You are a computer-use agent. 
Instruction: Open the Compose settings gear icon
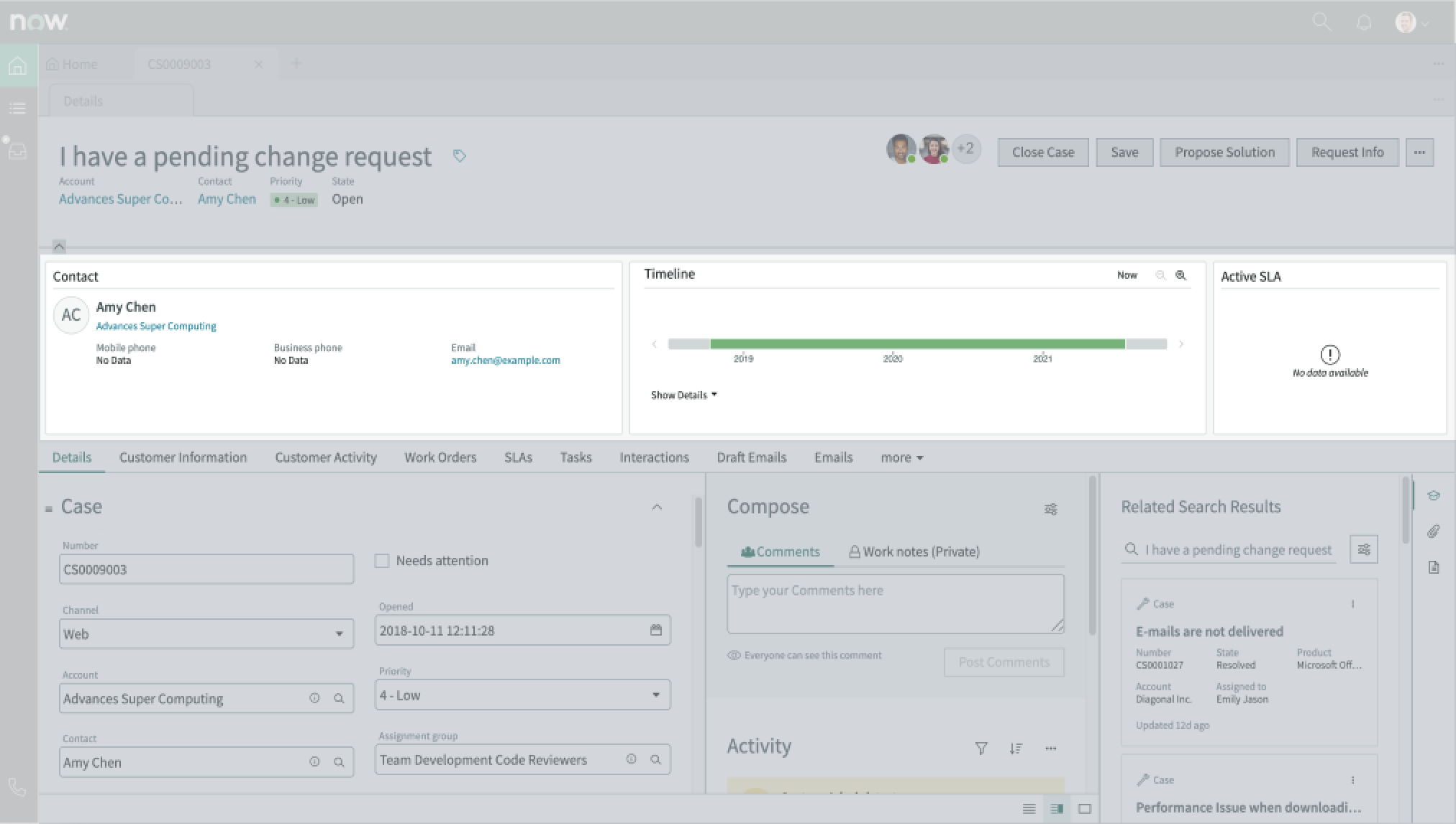coord(1051,508)
